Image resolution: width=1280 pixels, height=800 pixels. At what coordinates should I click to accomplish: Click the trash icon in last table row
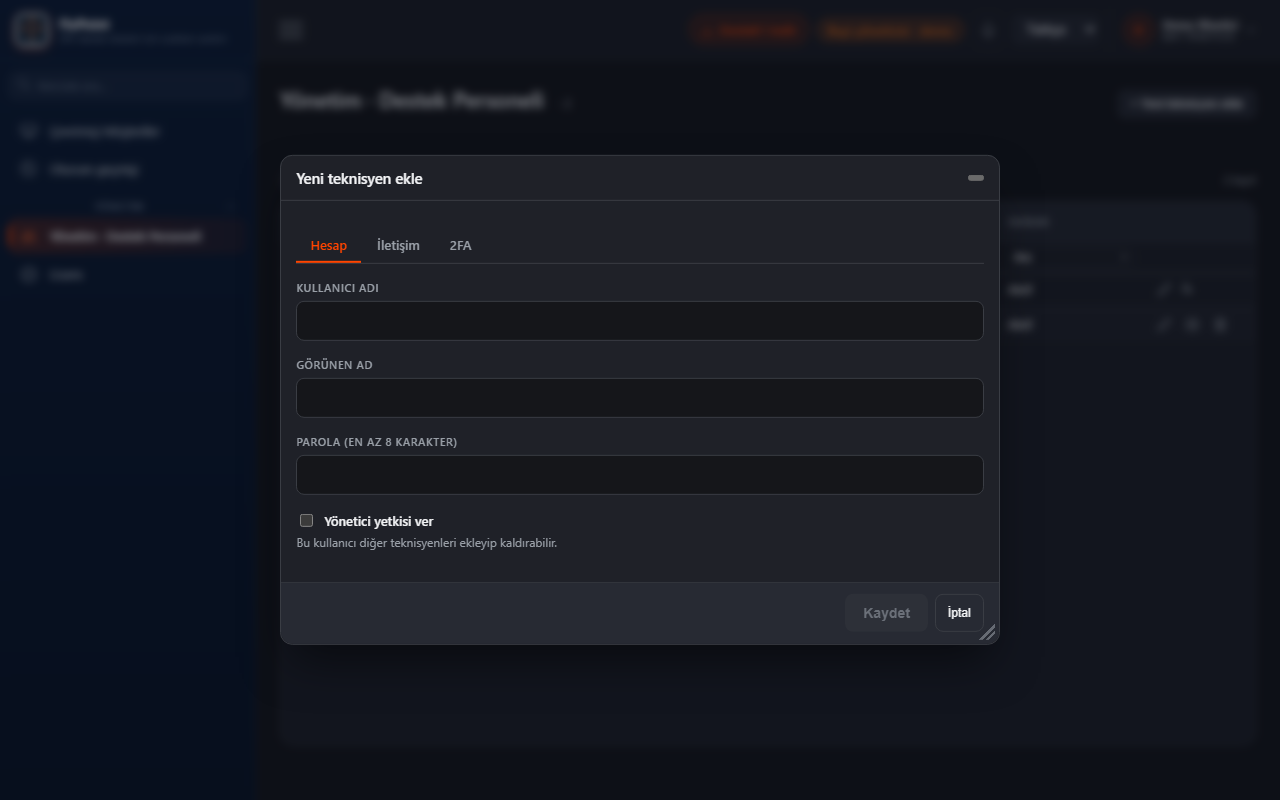[1220, 325]
